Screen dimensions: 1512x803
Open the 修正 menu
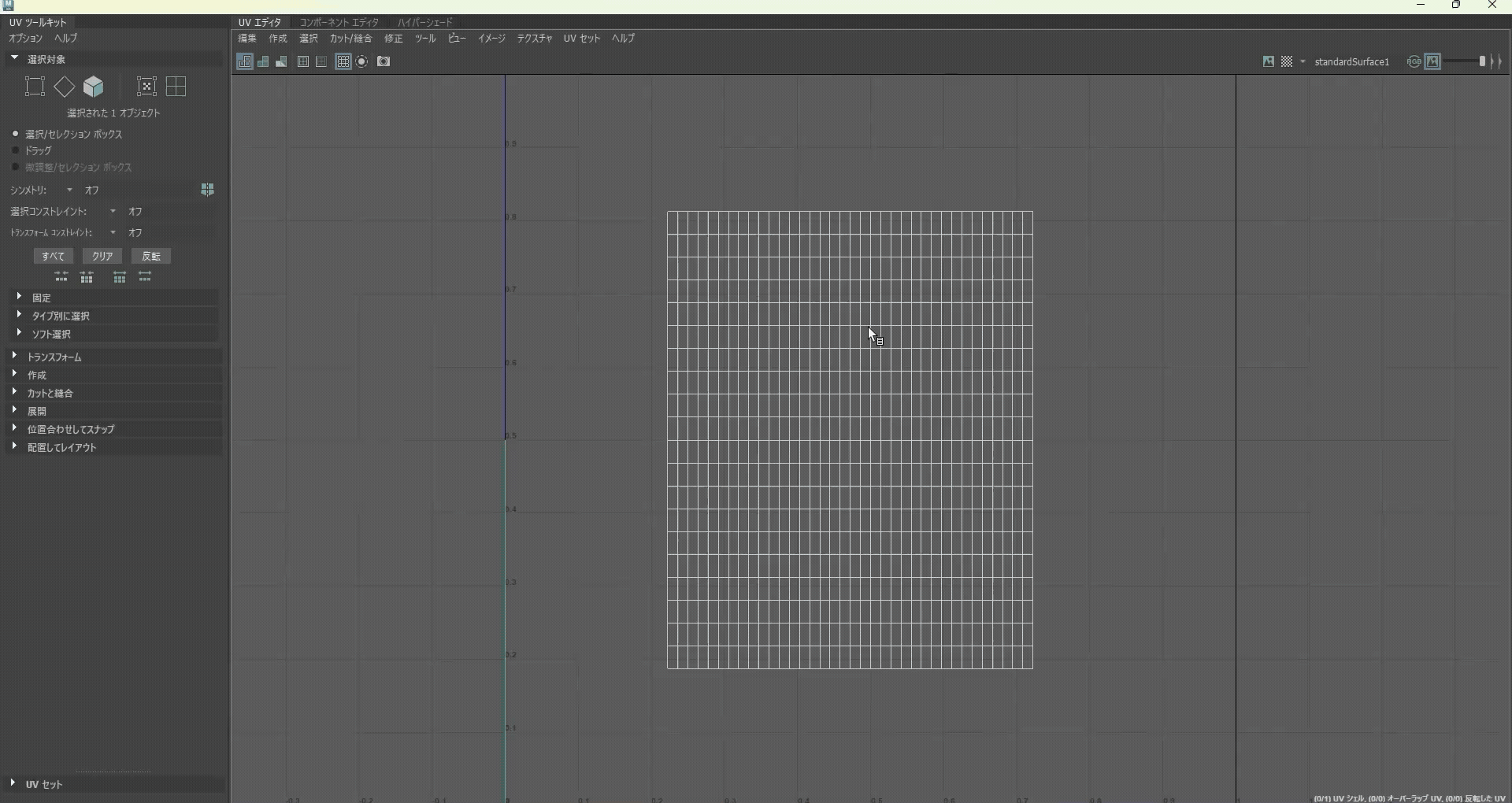coord(394,38)
